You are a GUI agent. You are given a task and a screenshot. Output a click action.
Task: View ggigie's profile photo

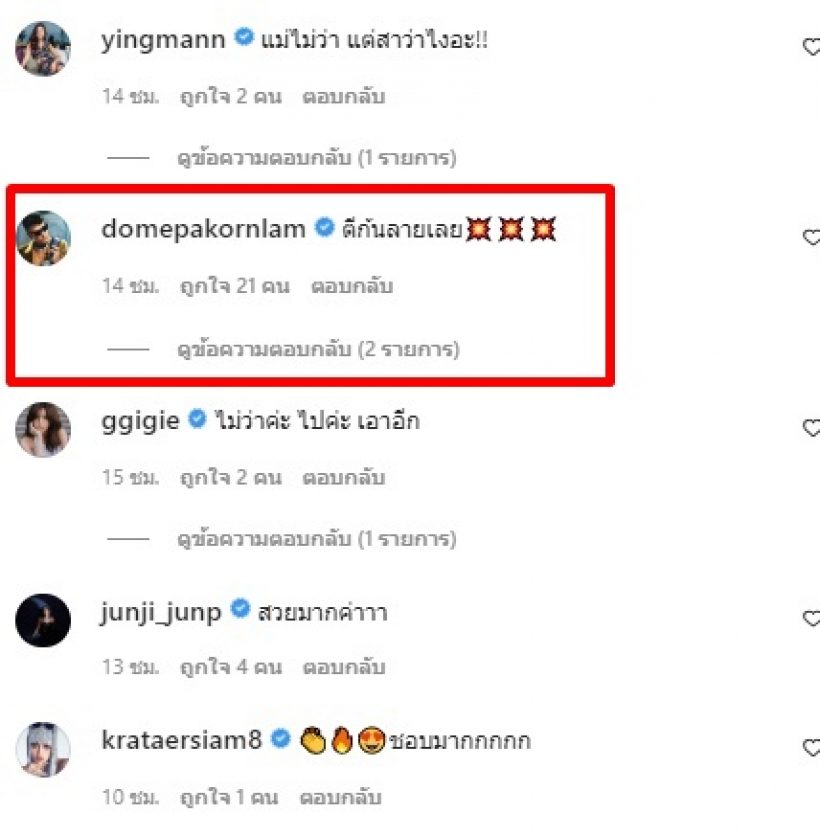tap(43, 429)
